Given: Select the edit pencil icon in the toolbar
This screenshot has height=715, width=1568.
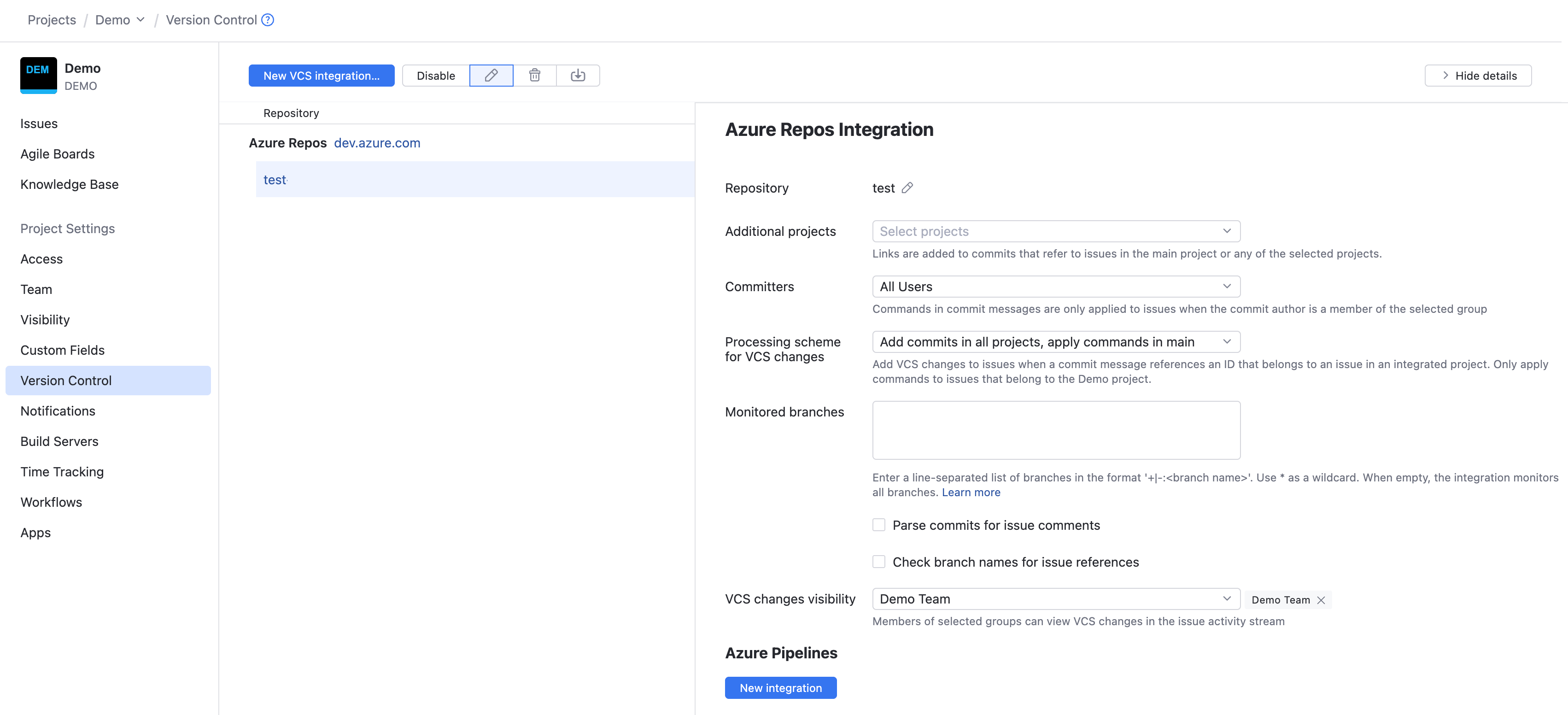Looking at the screenshot, I should [491, 76].
